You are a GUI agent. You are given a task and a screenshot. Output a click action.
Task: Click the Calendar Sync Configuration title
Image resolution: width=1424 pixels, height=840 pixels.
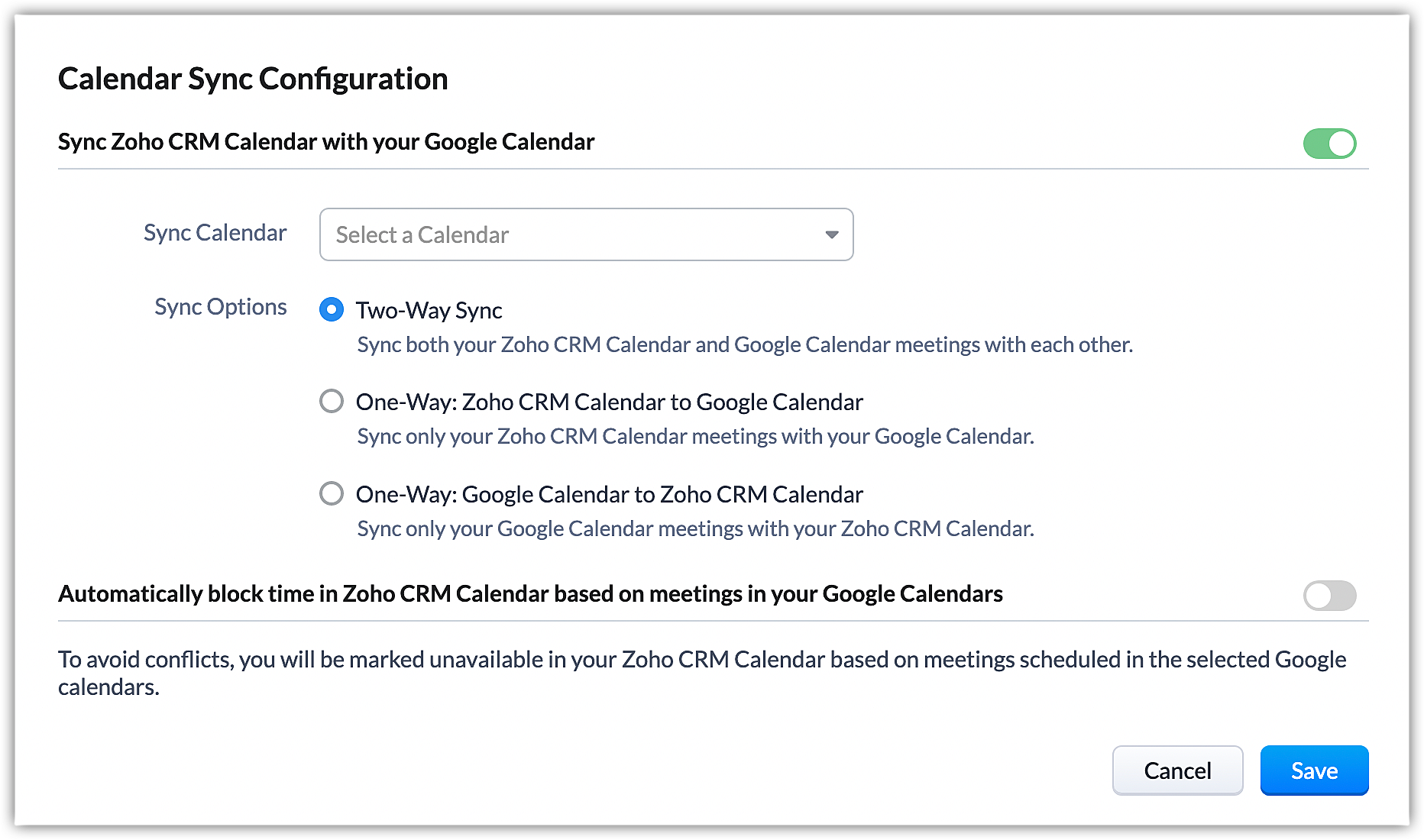253,79
